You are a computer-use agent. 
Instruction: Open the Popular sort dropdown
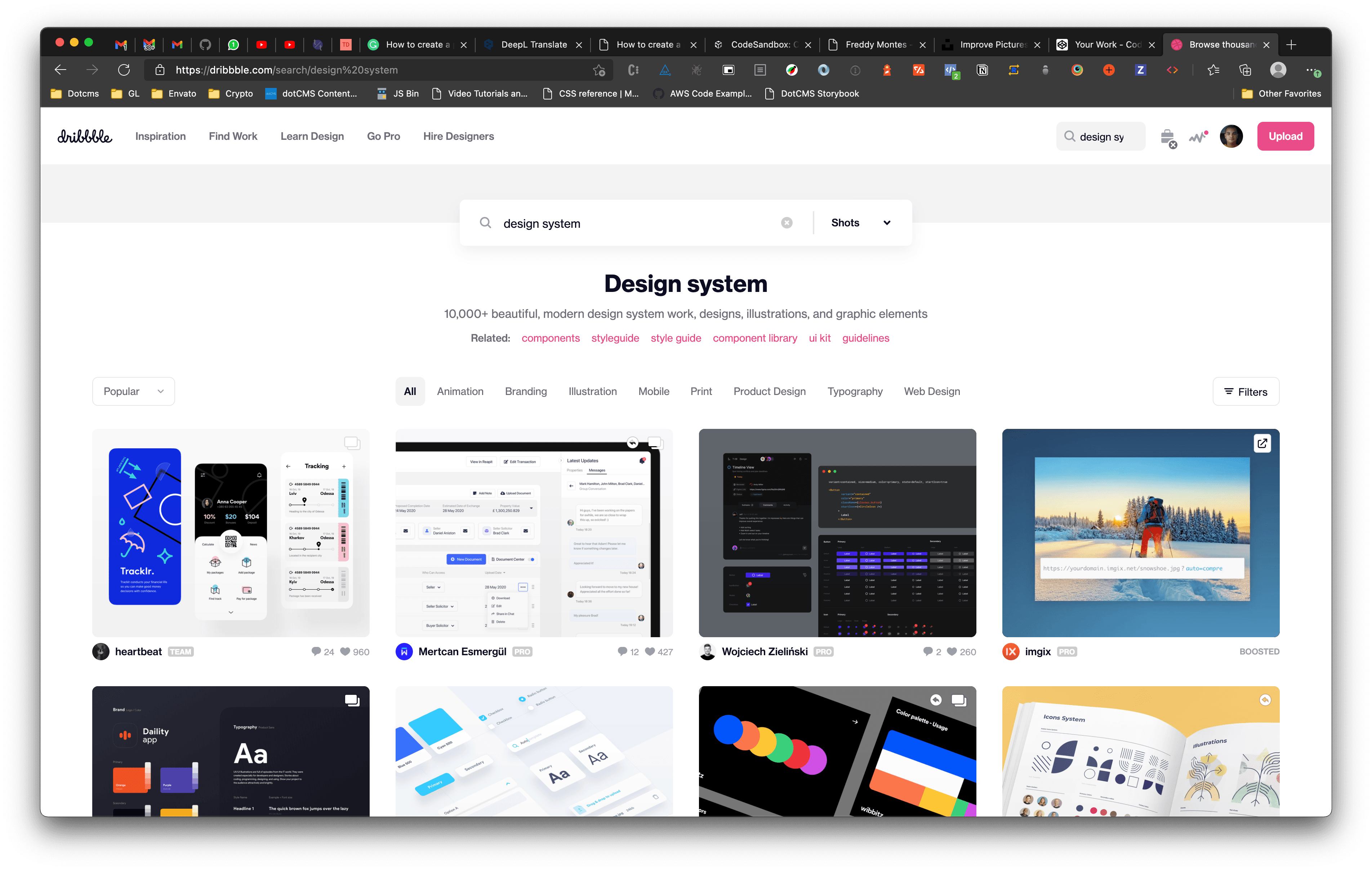[133, 392]
